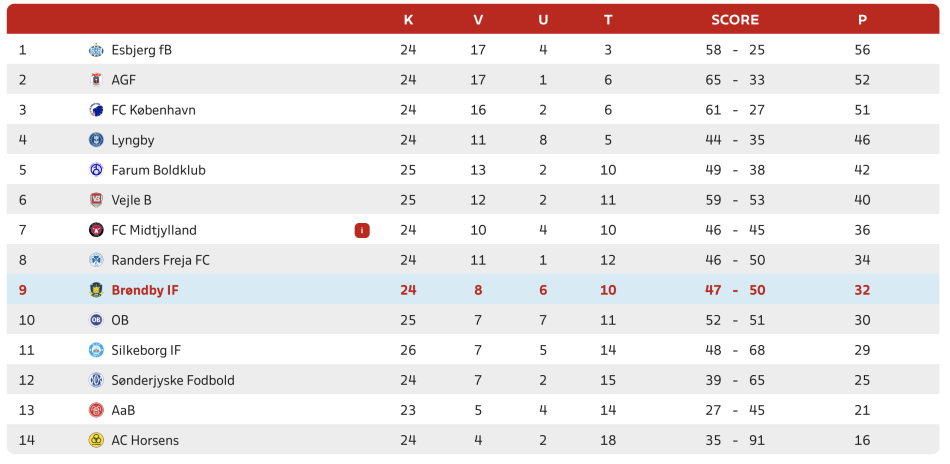The height and width of the screenshot is (464, 950).
Task: Click the AaB red club badge
Action: click(x=96, y=410)
